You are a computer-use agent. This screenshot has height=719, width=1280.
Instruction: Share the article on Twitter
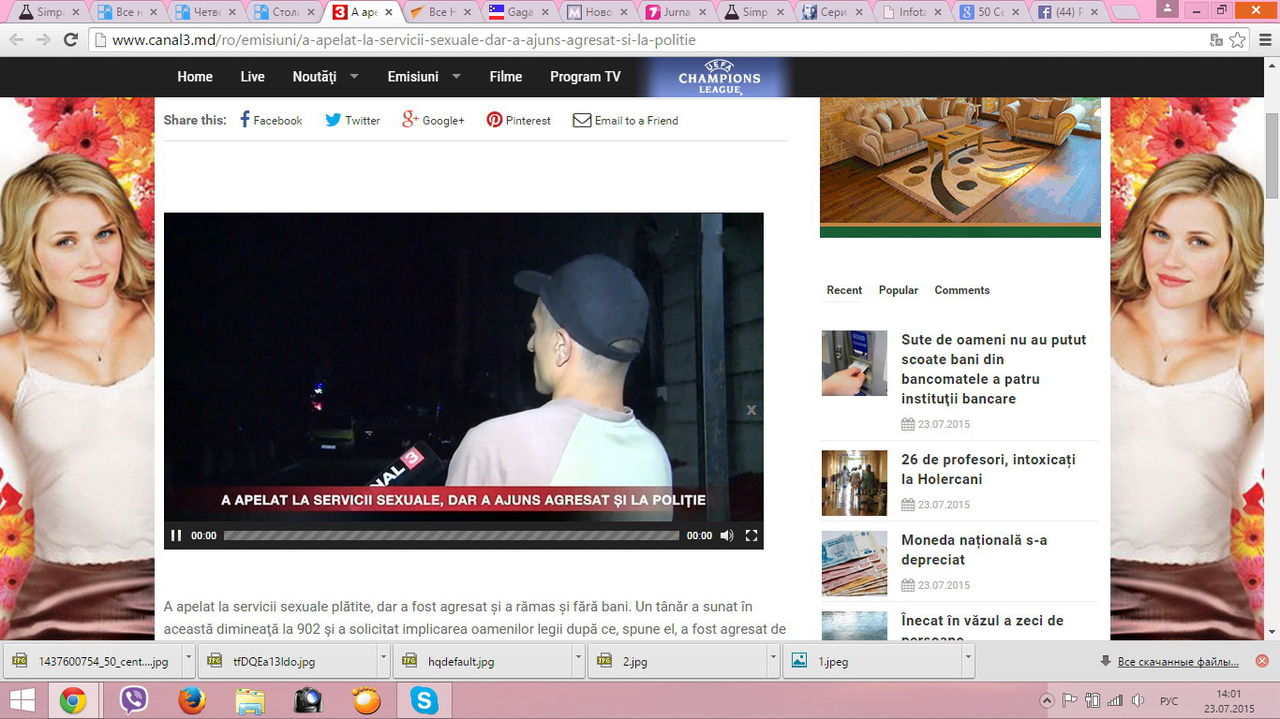tap(352, 120)
